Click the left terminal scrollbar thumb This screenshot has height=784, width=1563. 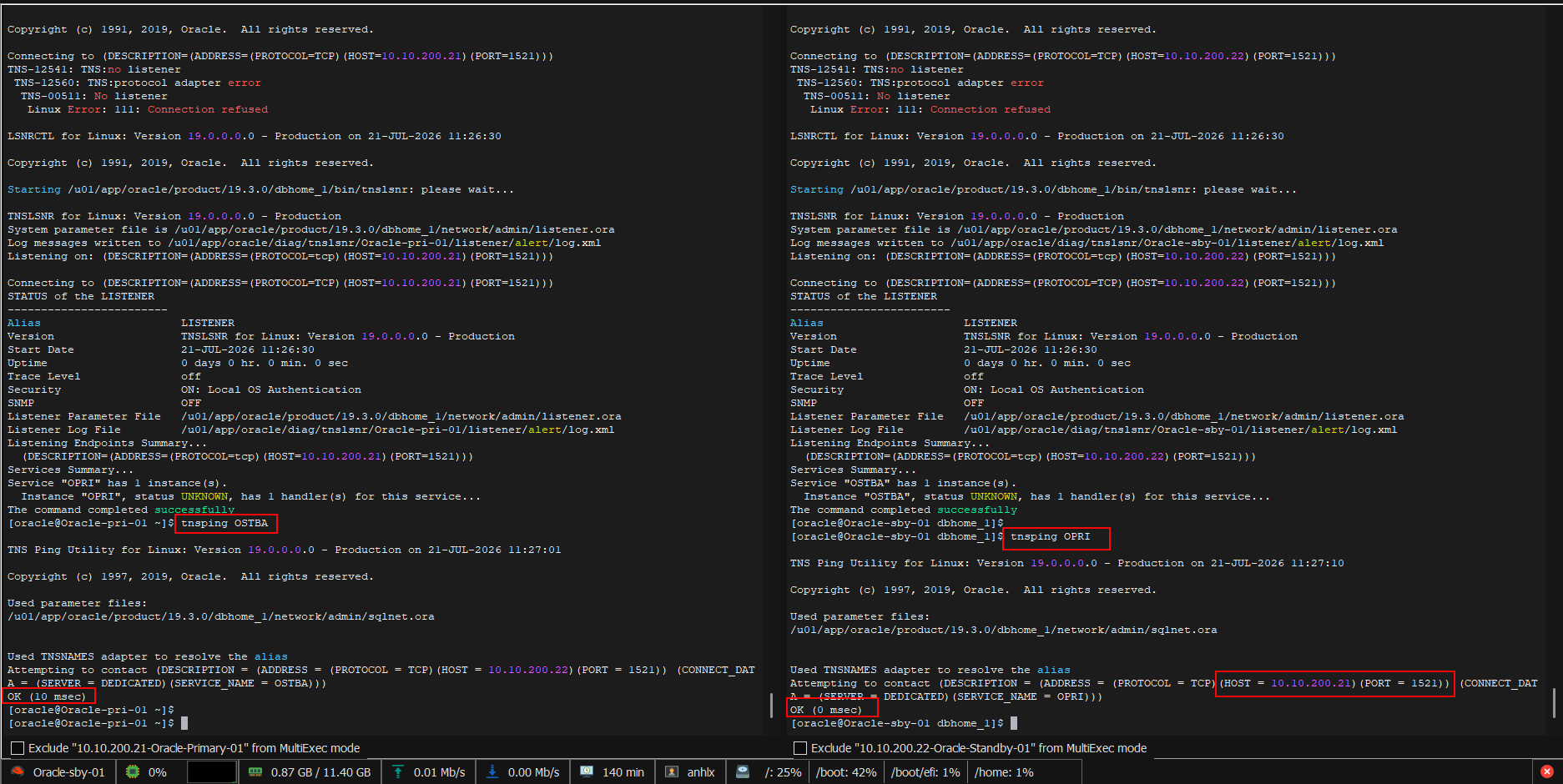[771, 705]
